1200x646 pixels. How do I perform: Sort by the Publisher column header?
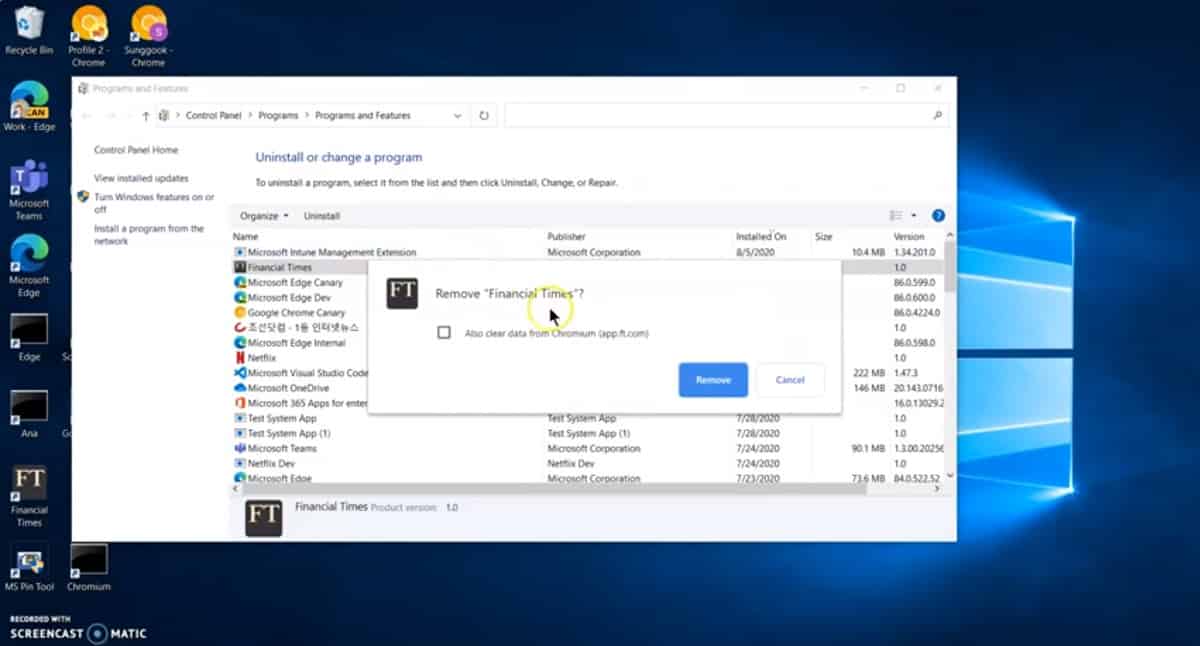pos(566,237)
